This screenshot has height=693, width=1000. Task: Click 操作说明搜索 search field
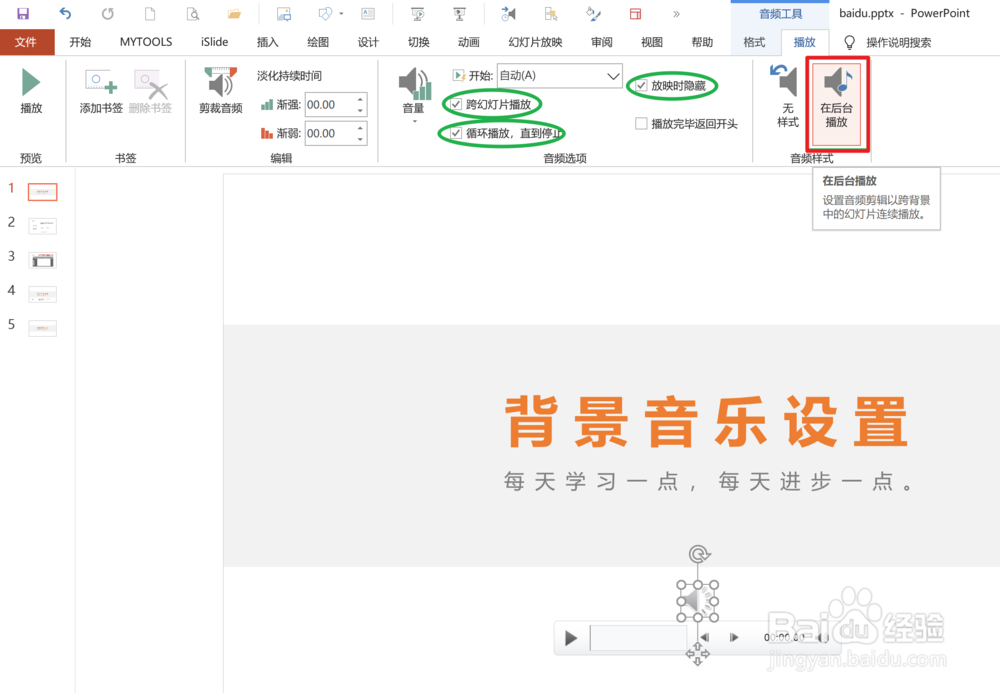[897, 42]
